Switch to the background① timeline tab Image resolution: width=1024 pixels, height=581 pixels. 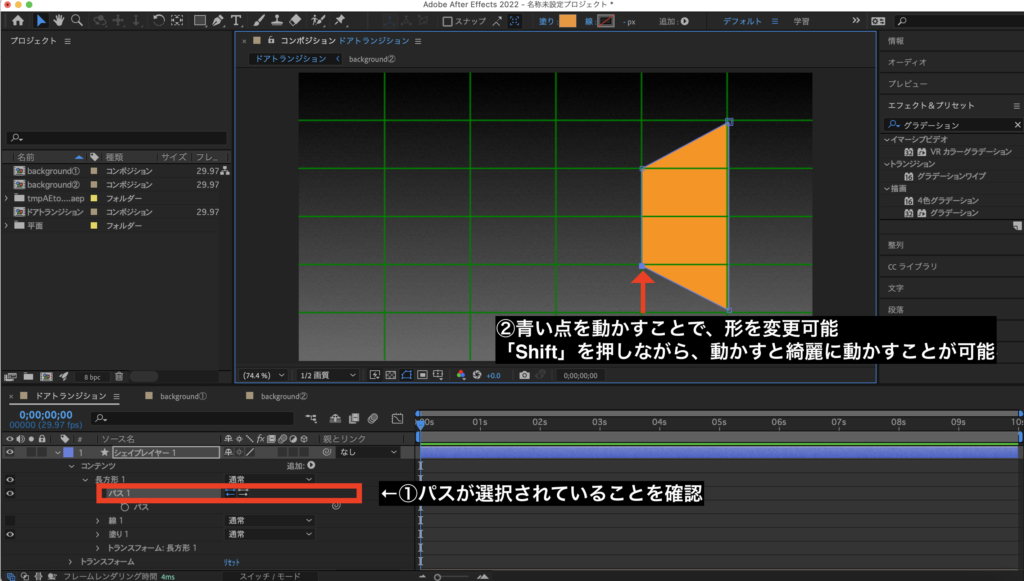click(182, 397)
